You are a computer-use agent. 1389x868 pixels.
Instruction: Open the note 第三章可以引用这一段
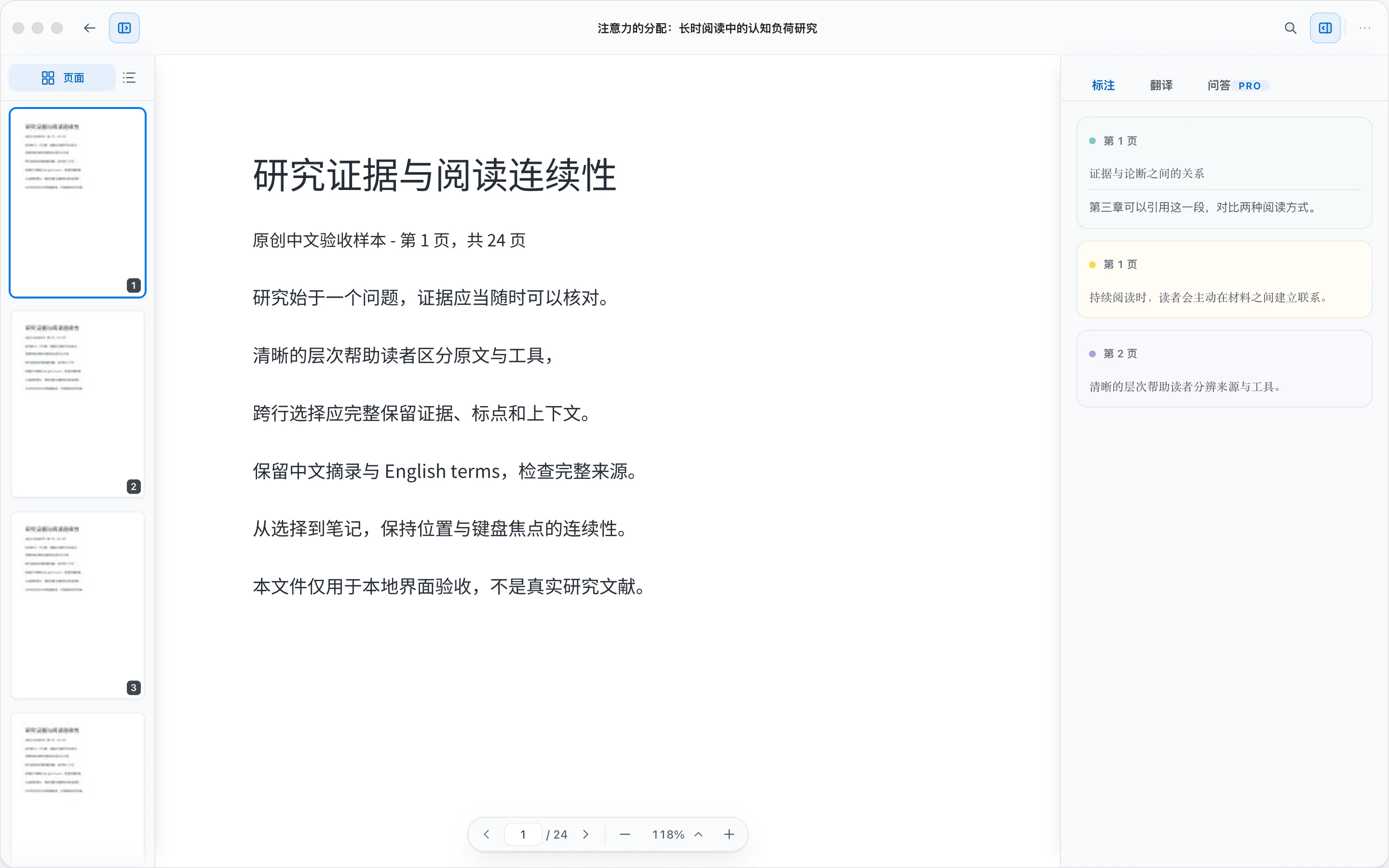[x=1204, y=207]
